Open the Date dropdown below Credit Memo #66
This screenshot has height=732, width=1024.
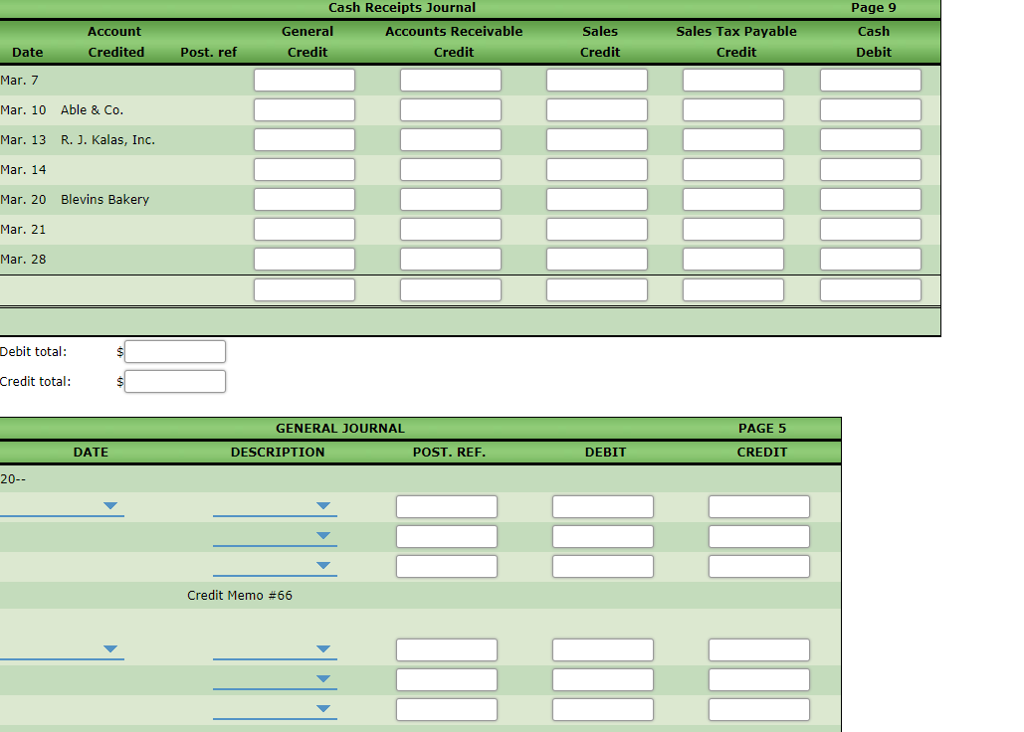110,649
